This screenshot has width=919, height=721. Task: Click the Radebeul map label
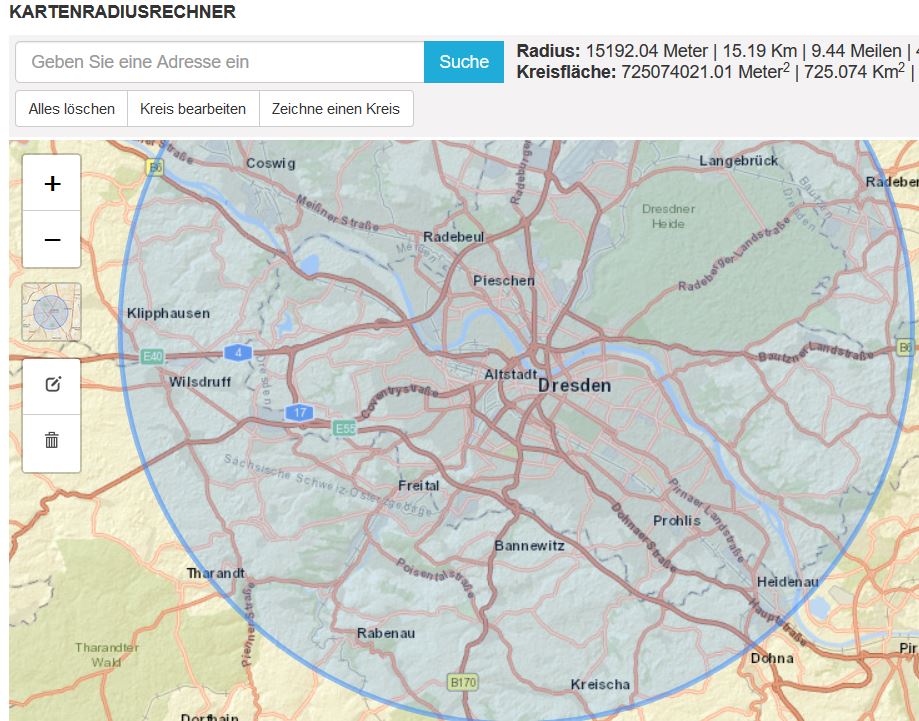pos(454,237)
